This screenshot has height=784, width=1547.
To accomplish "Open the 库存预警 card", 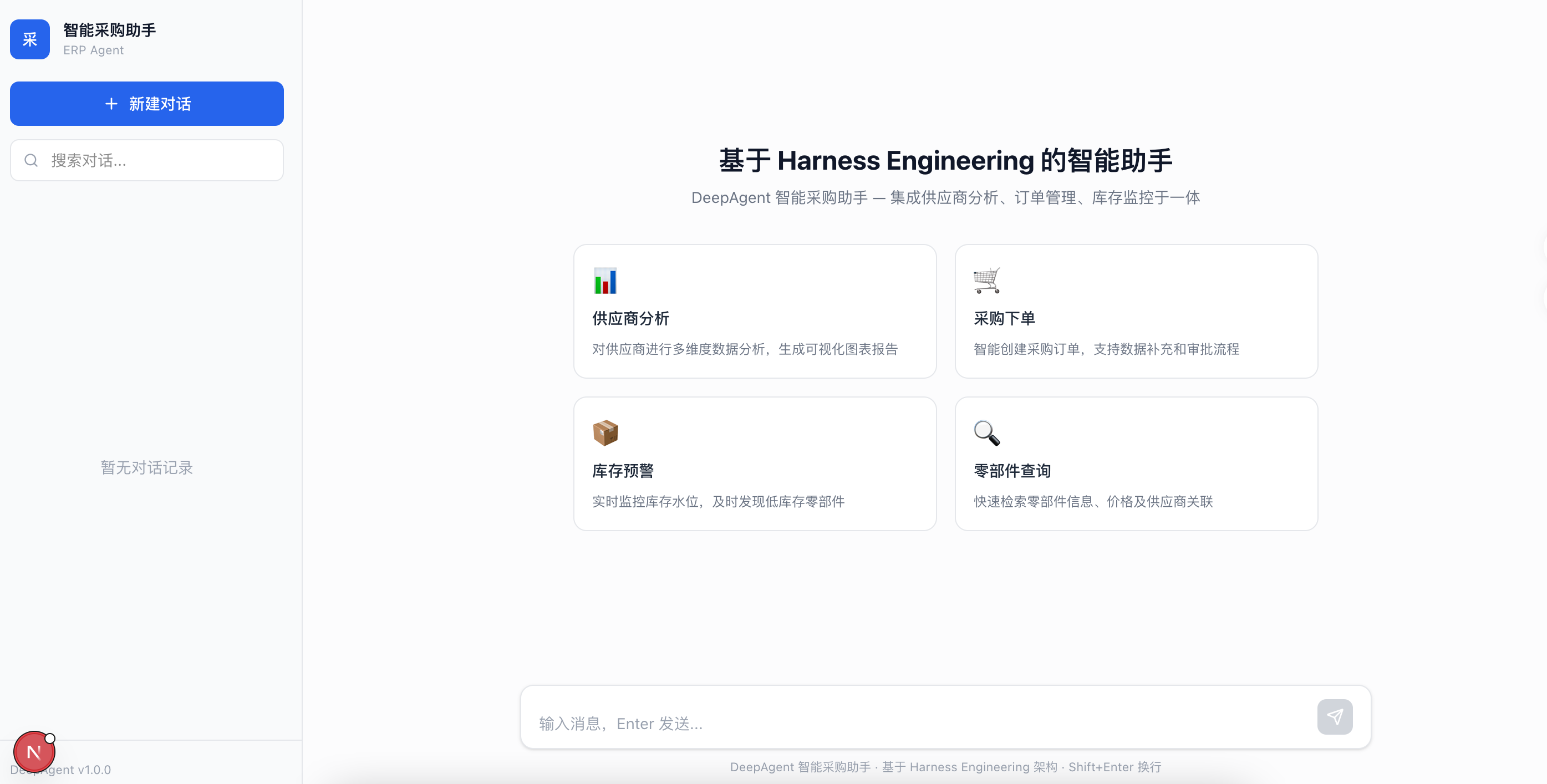I will 755,464.
